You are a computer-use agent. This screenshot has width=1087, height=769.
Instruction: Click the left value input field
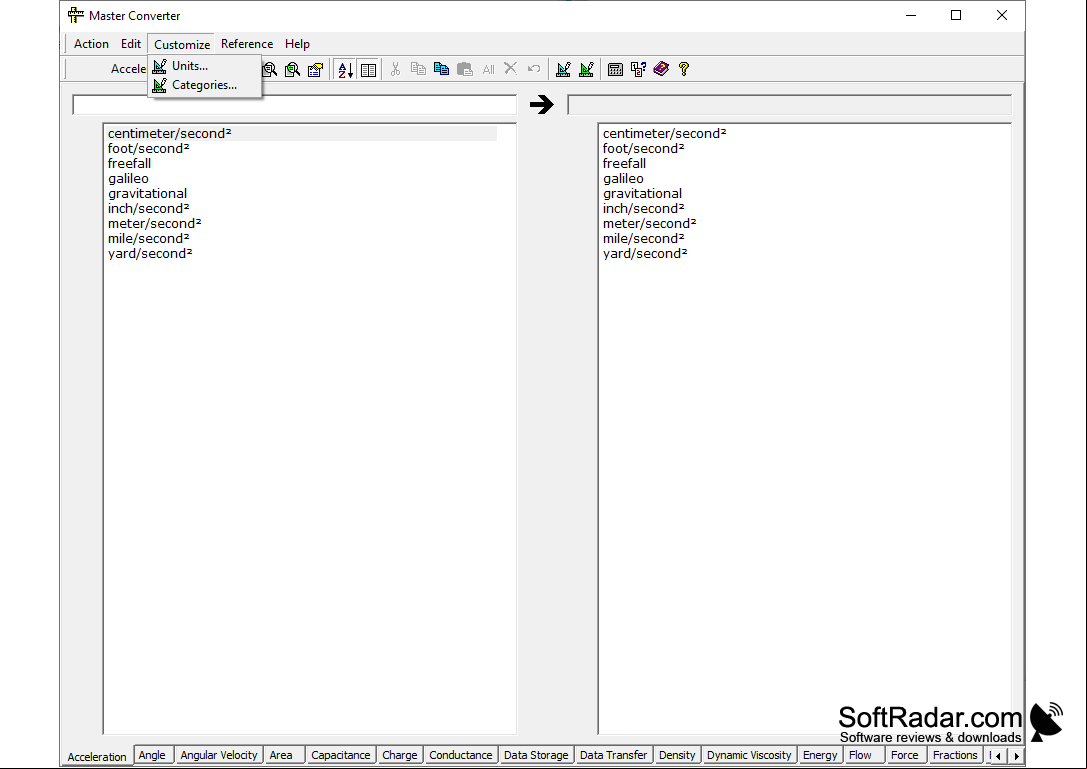tap(295, 105)
